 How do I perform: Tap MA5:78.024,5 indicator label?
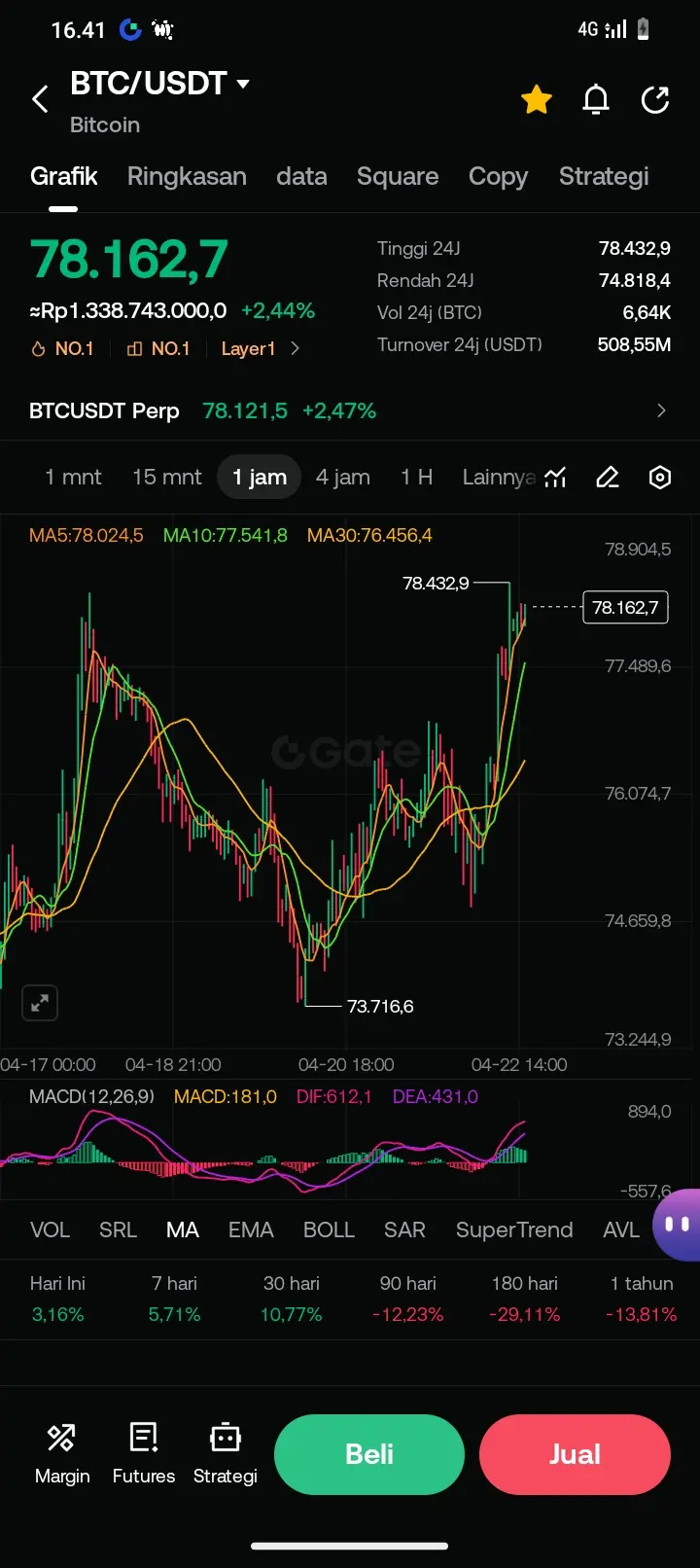click(87, 535)
